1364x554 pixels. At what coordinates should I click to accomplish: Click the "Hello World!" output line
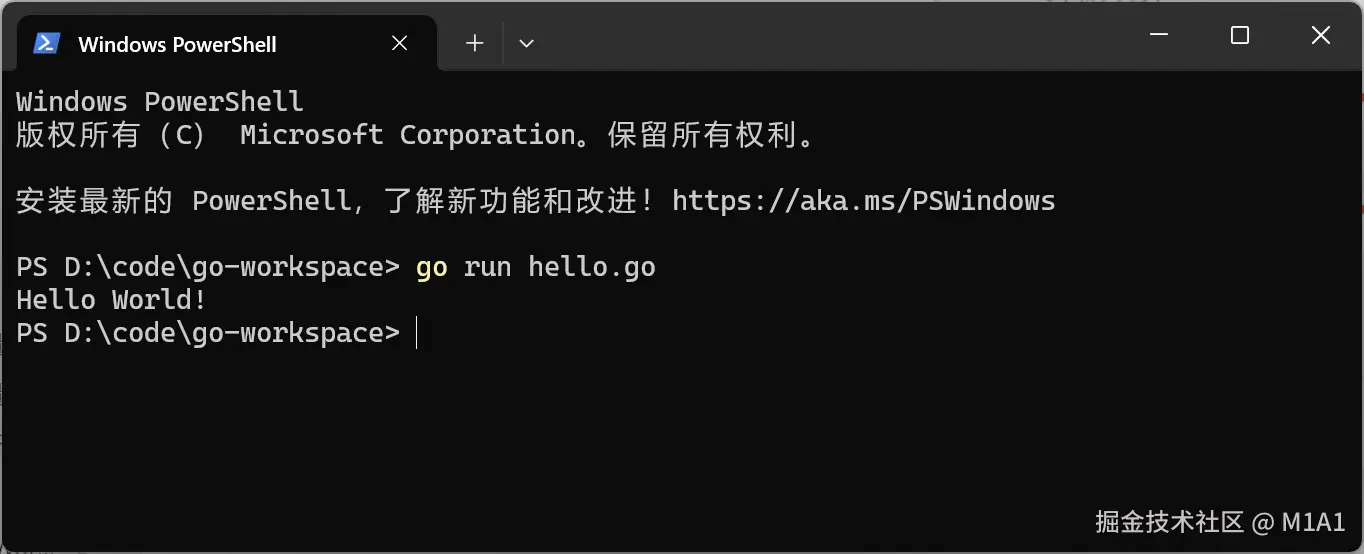[x=111, y=300]
